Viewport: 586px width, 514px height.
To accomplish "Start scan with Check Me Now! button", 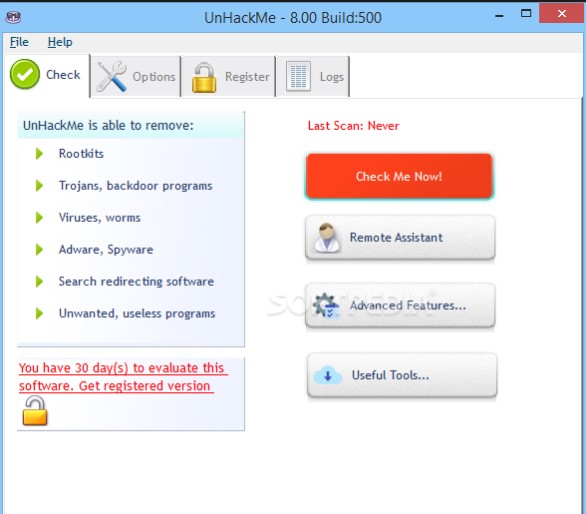I will tap(399, 176).
